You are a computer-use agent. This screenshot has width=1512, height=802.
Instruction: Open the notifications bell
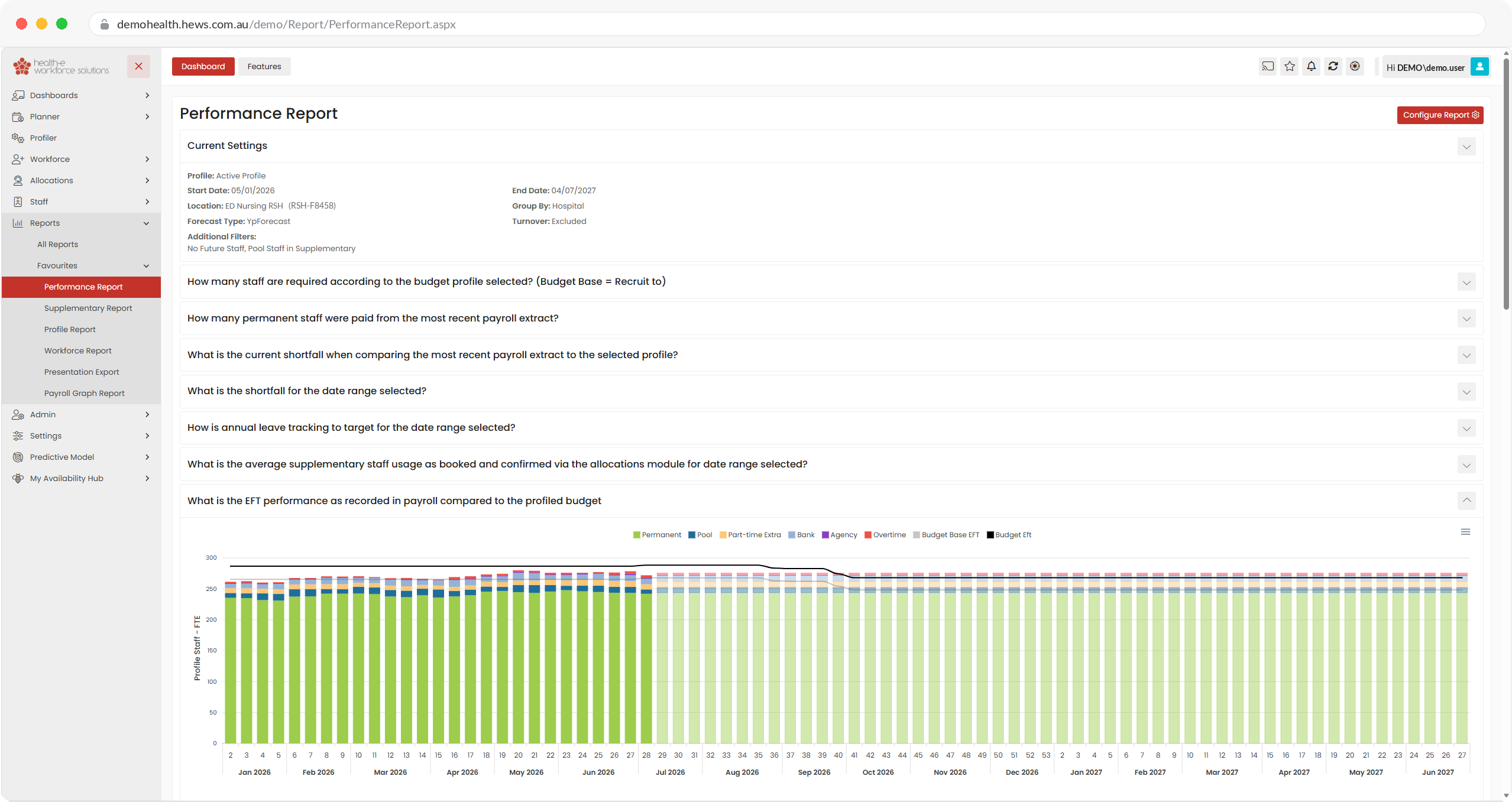[x=1312, y=66]
